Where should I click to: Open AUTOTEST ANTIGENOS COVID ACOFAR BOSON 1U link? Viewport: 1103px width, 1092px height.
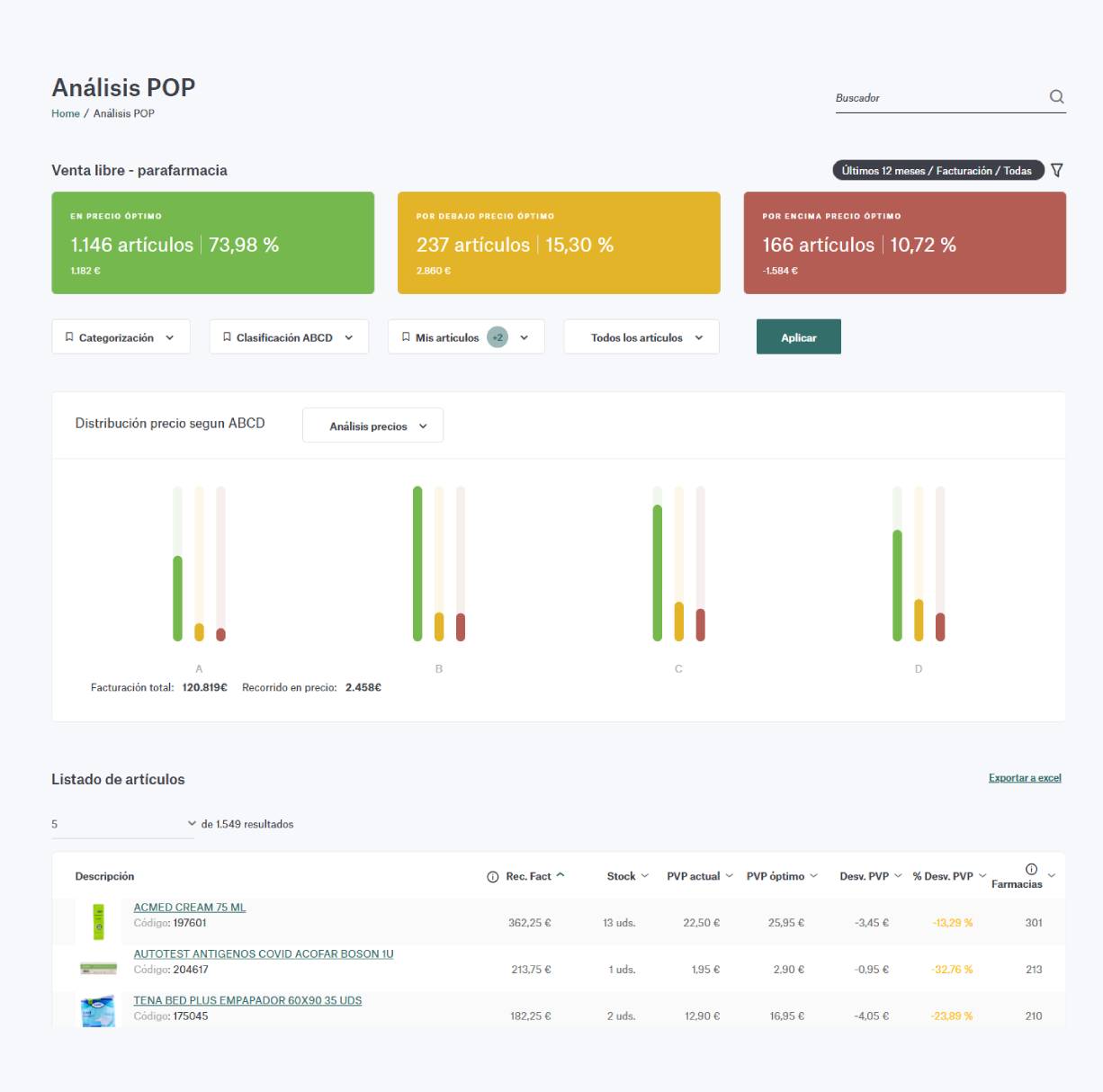tap(264, 954)
